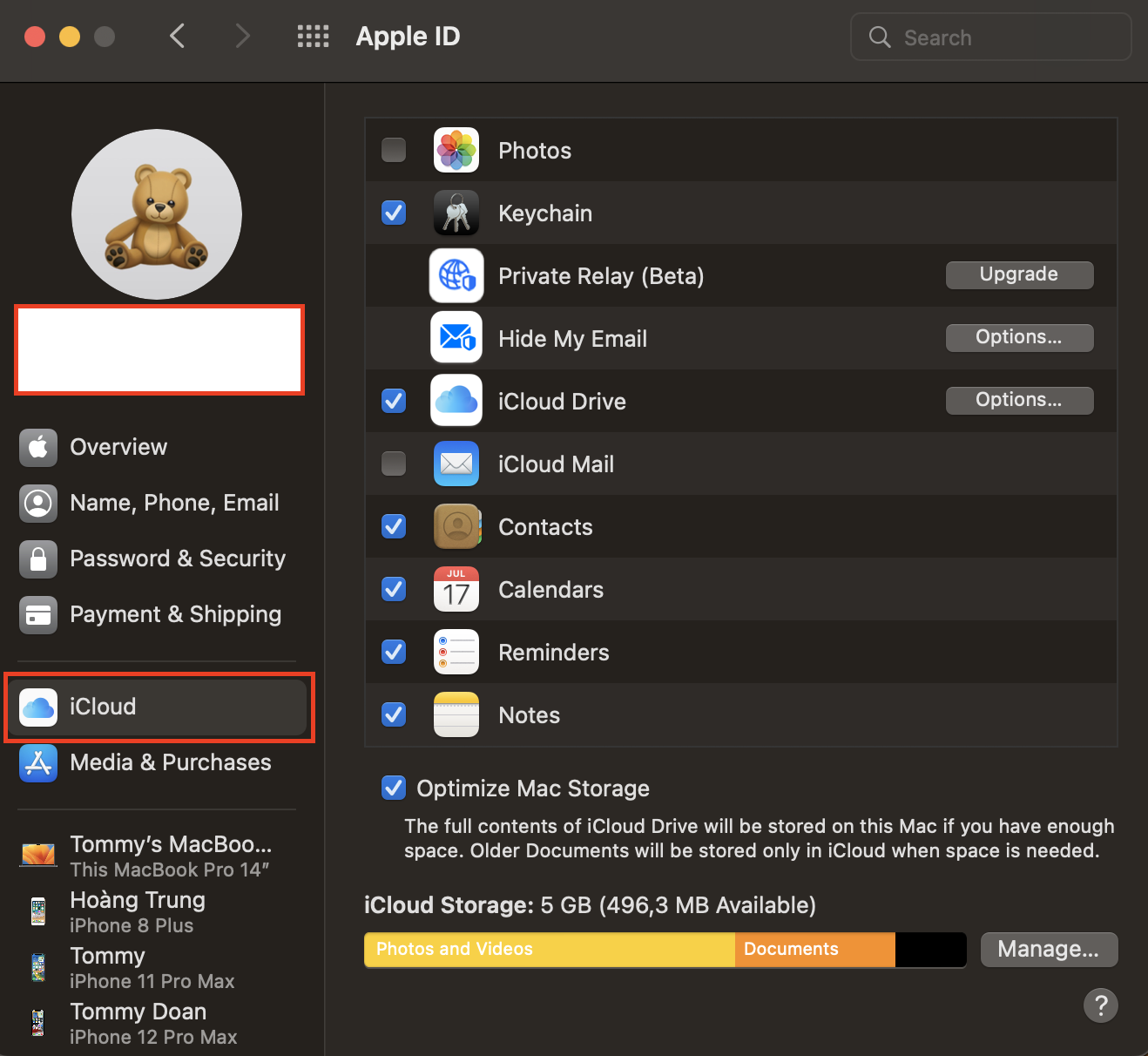Select Tommy iPhone 11 Pro Max
Viewport: 1148px width, 1056px height.
(158, 967)
